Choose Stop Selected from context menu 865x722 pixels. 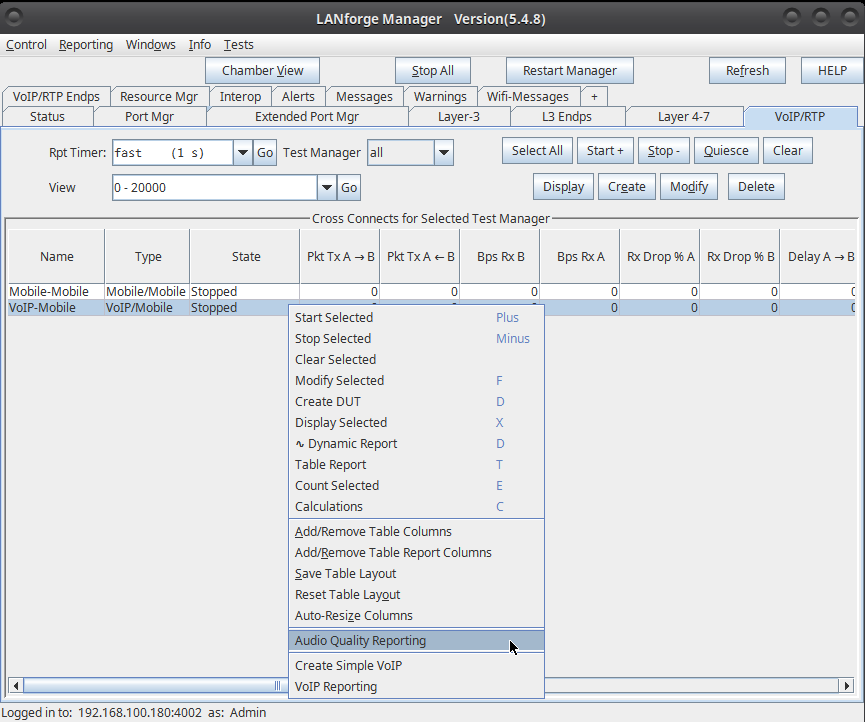pos(417,339)
